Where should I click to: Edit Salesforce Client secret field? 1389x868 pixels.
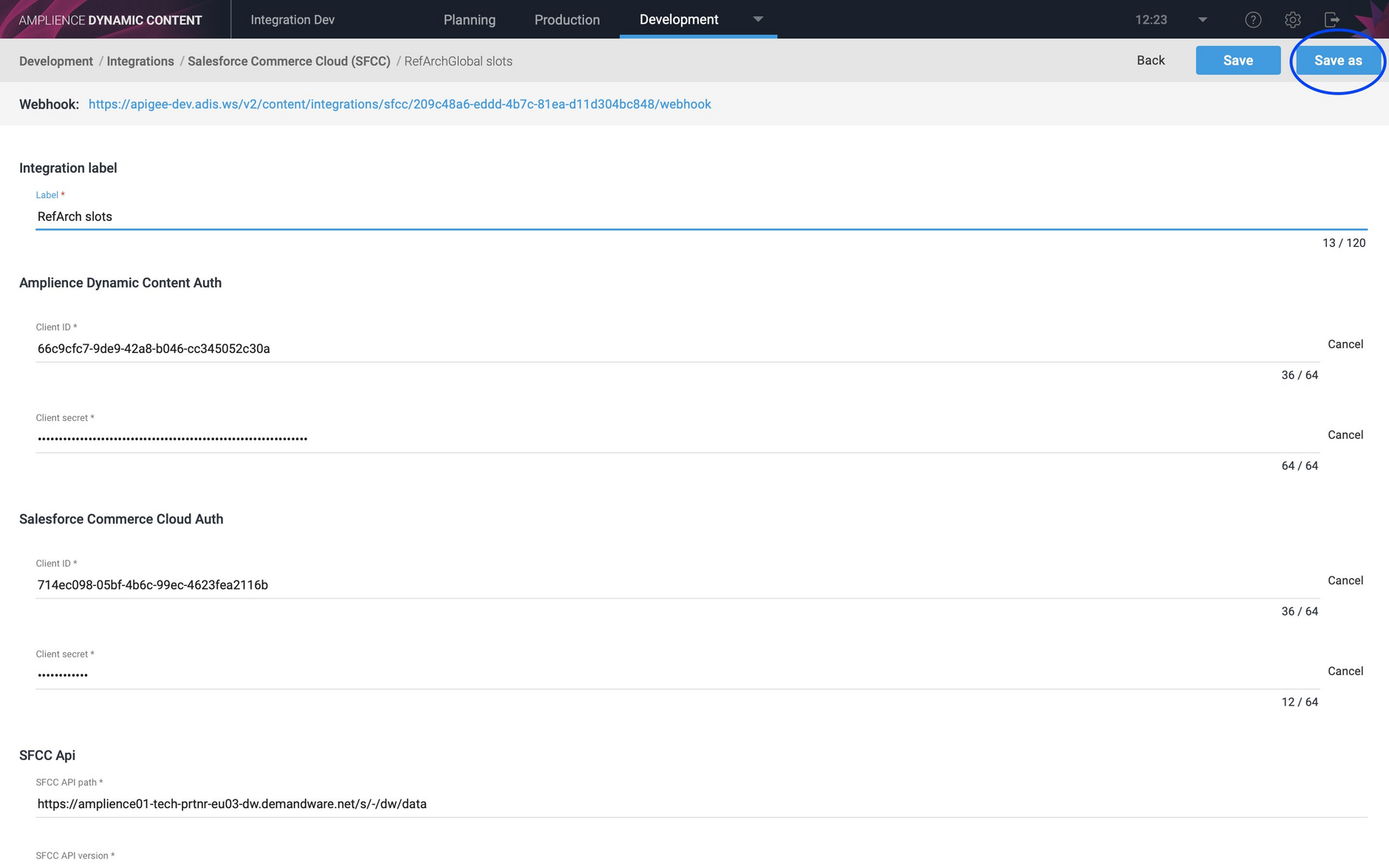coord(678,675)
